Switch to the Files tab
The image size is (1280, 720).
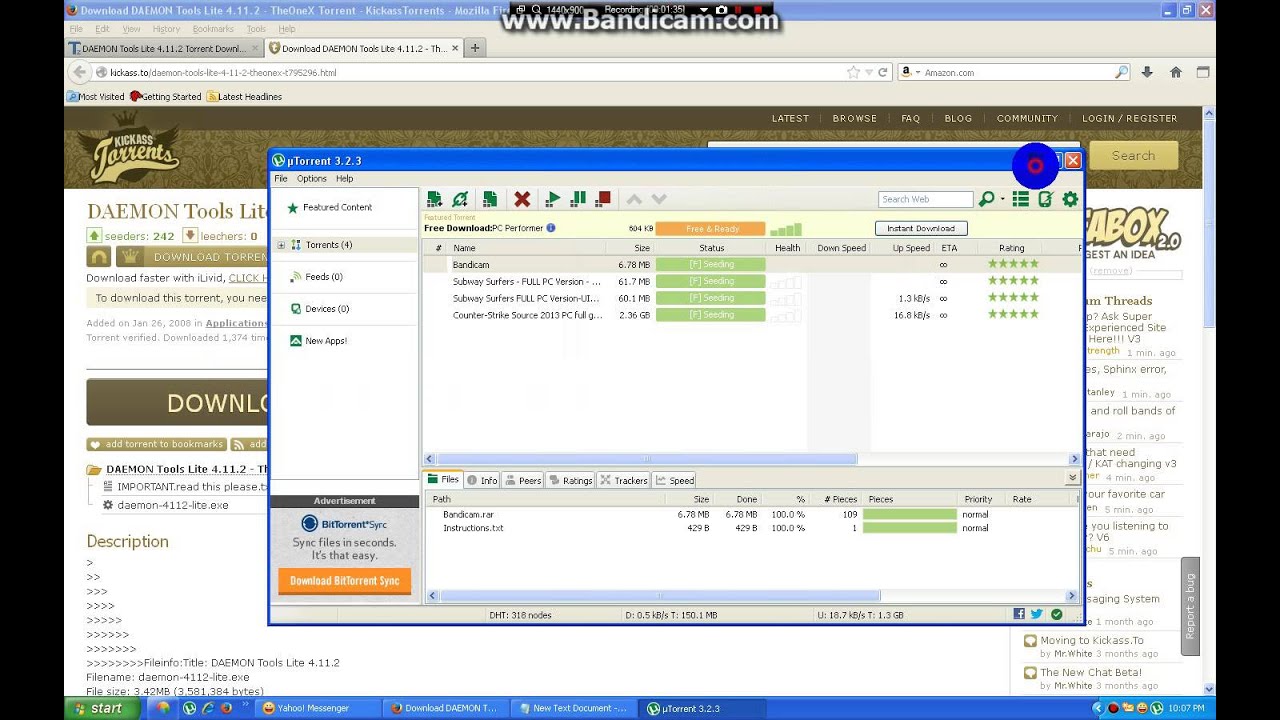pos(443,480)
